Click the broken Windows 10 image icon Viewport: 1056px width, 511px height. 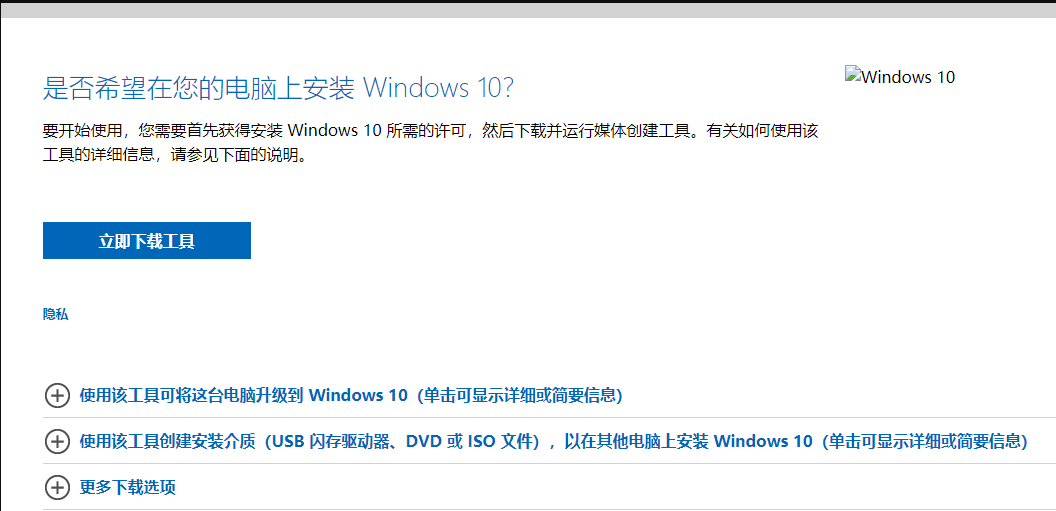853,73
